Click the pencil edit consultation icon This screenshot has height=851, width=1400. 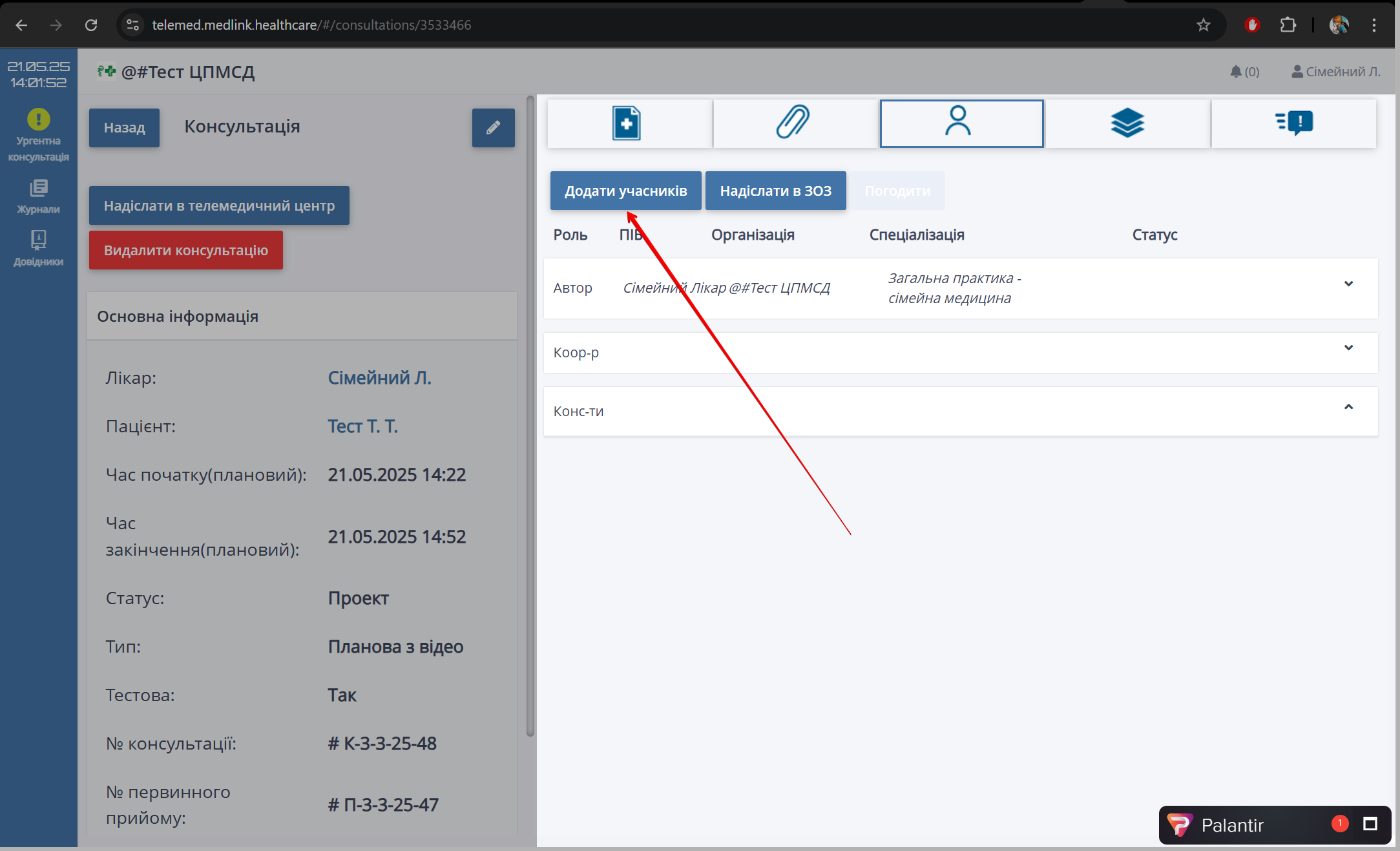(x=493, y=128)
